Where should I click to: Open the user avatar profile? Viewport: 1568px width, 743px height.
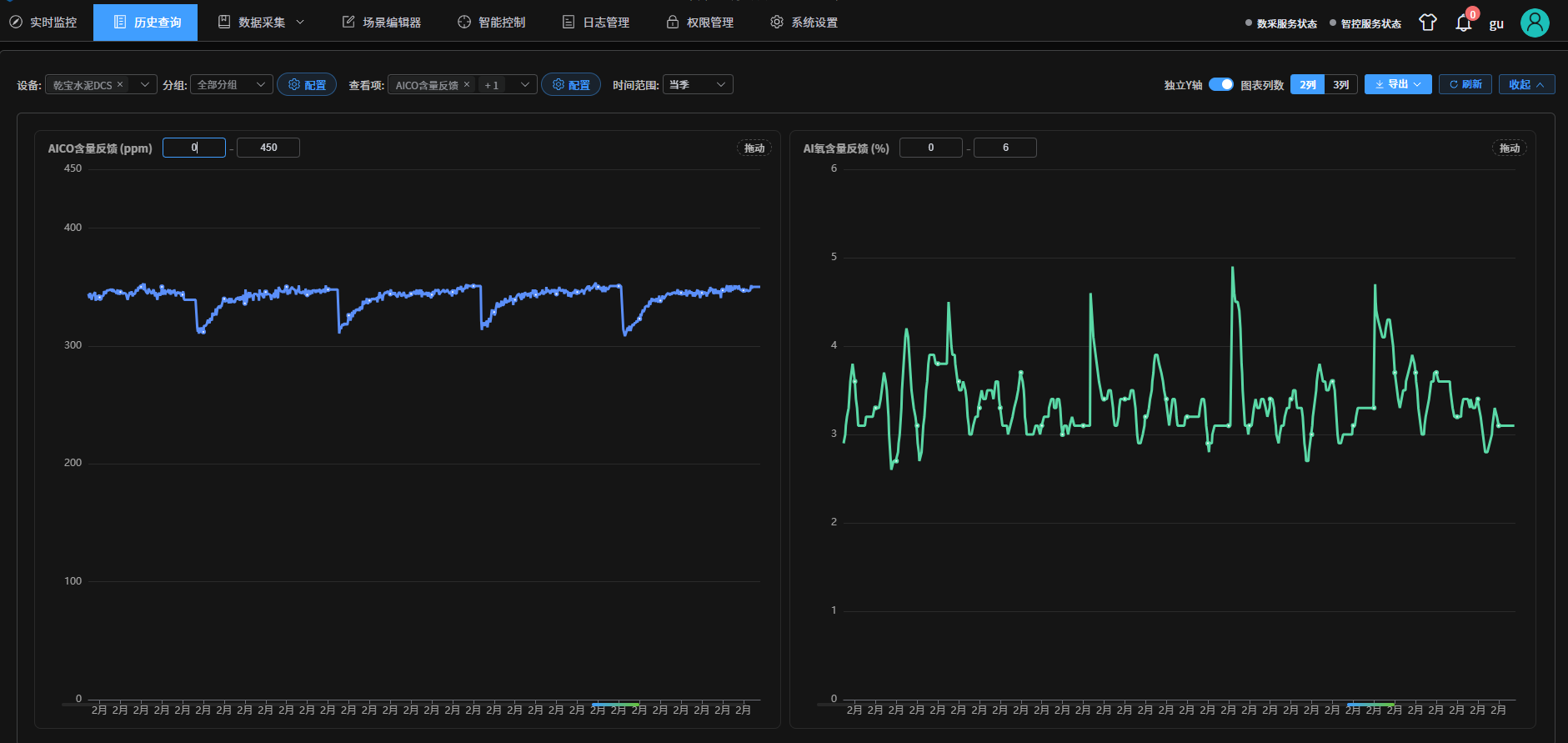(1534, 23)
